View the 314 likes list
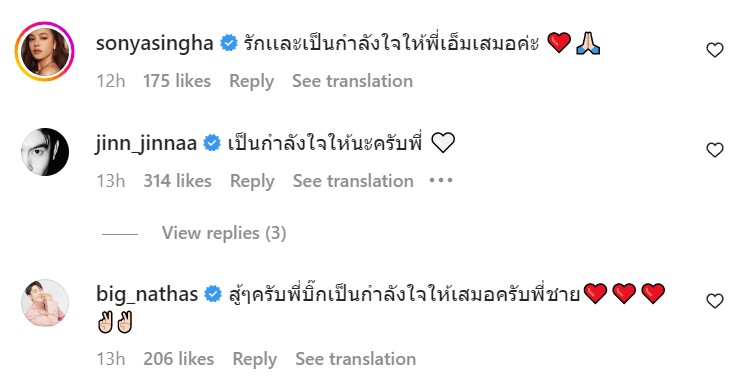 point(178,181)
